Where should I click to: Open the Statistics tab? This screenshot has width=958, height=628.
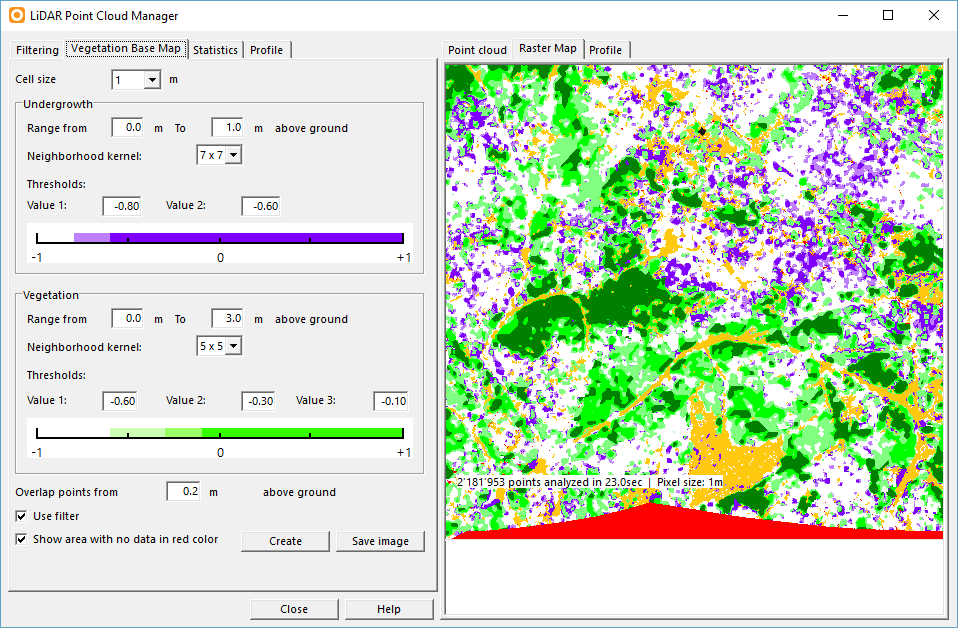pos(215,50)
